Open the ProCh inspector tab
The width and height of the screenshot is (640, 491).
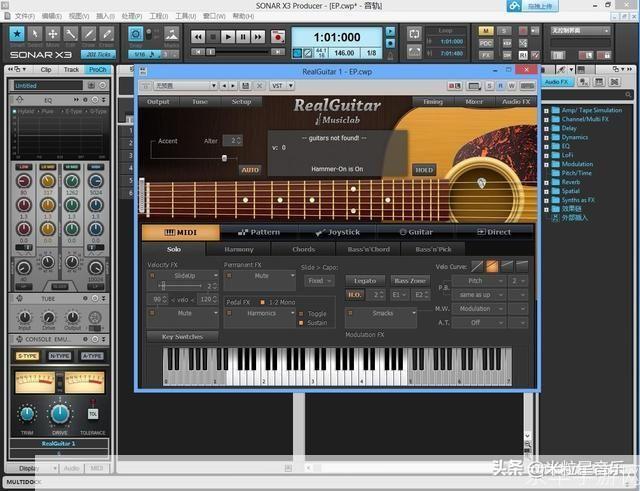pyautogui.click(x=97, y=70)
